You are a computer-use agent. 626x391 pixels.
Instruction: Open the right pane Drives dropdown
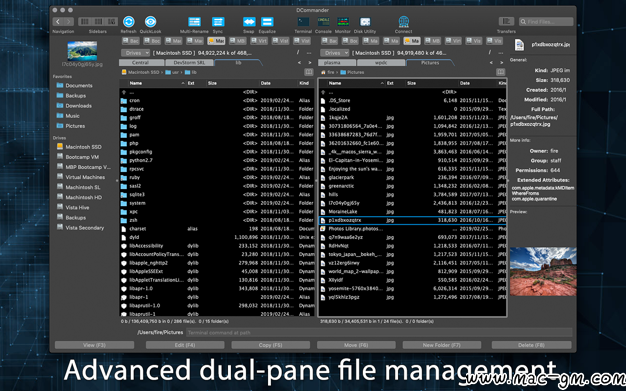pos(335,53)
